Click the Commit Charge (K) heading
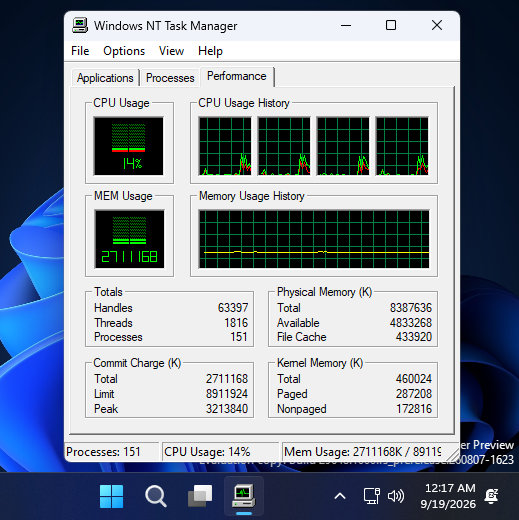 point(137,363)
